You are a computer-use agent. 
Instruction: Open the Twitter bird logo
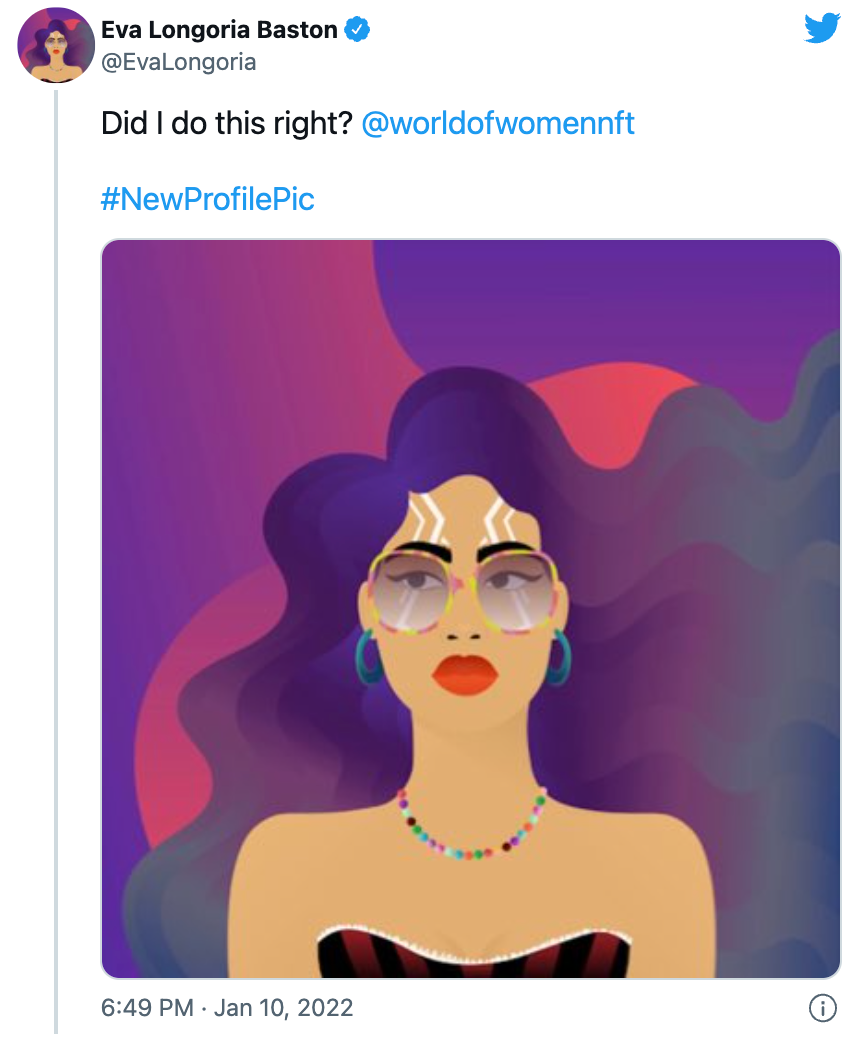pyautogui.click(x=822, y=29)
